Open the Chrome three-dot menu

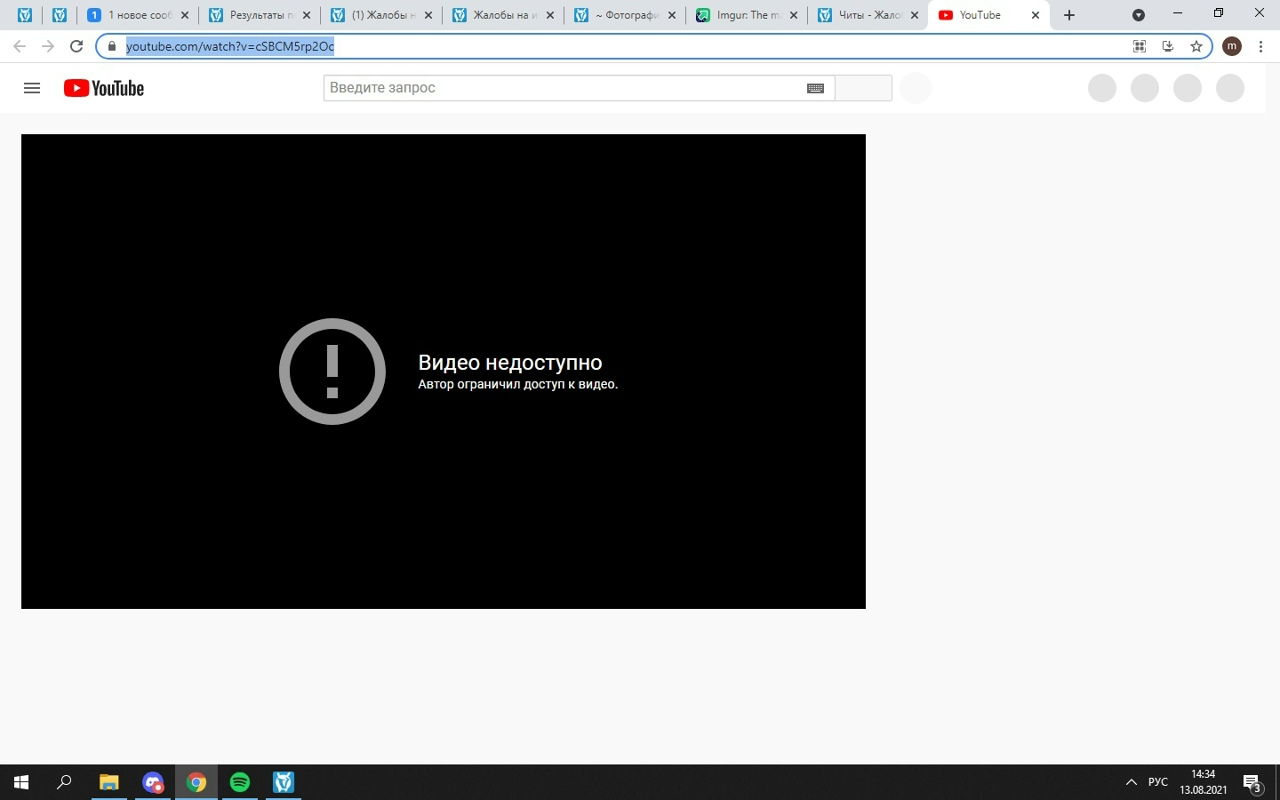(x=1261, y=46)
